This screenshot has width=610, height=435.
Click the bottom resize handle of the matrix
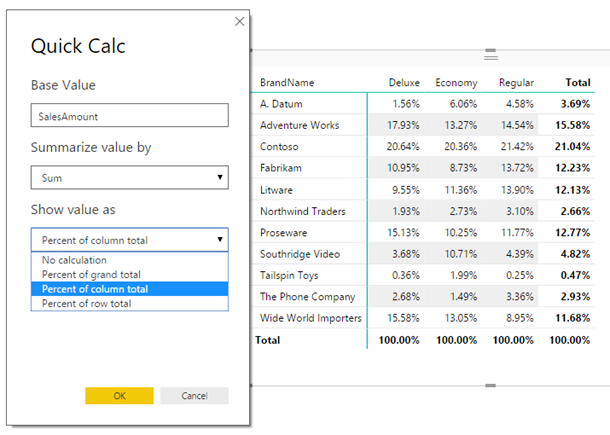[x=491, y=386]
